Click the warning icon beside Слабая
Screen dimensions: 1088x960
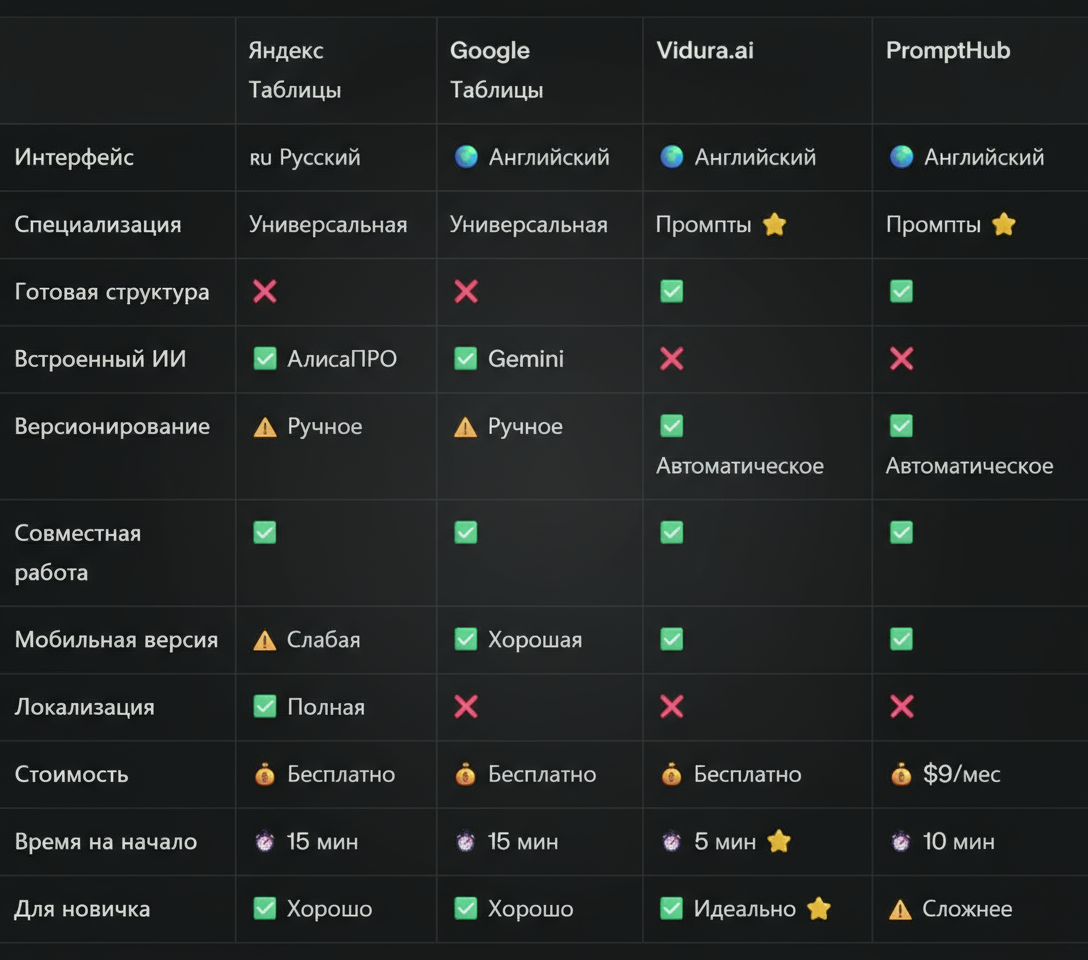265,640
